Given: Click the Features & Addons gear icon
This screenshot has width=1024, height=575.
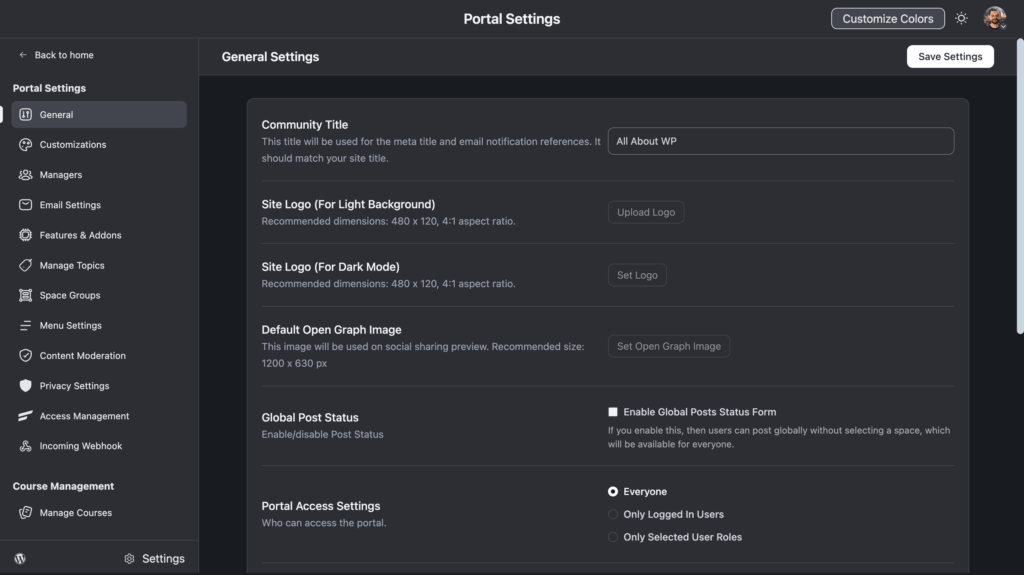Looking at the screenshot, I should (x=25, y=235).
